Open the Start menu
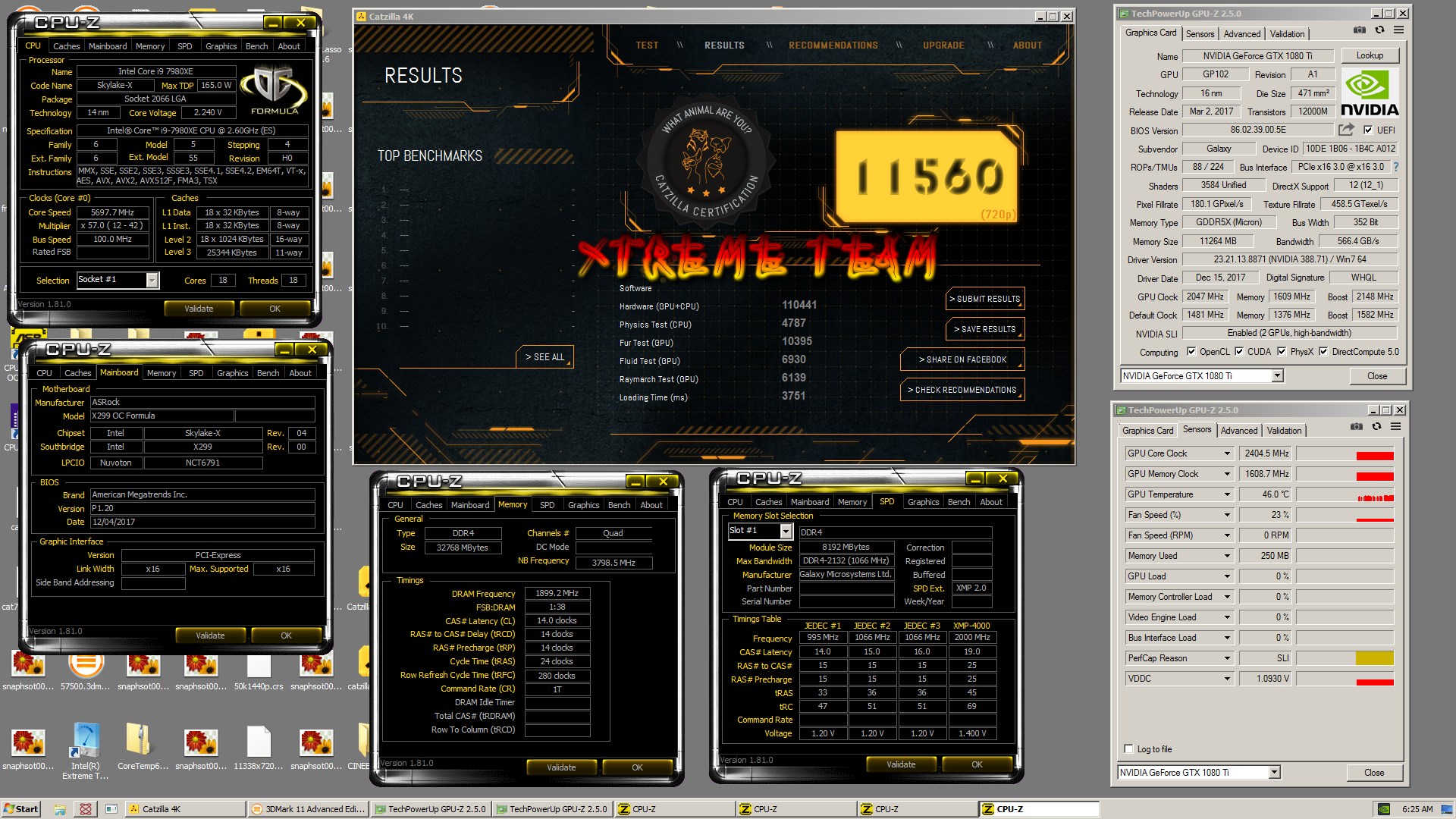 tap(20, 809)
